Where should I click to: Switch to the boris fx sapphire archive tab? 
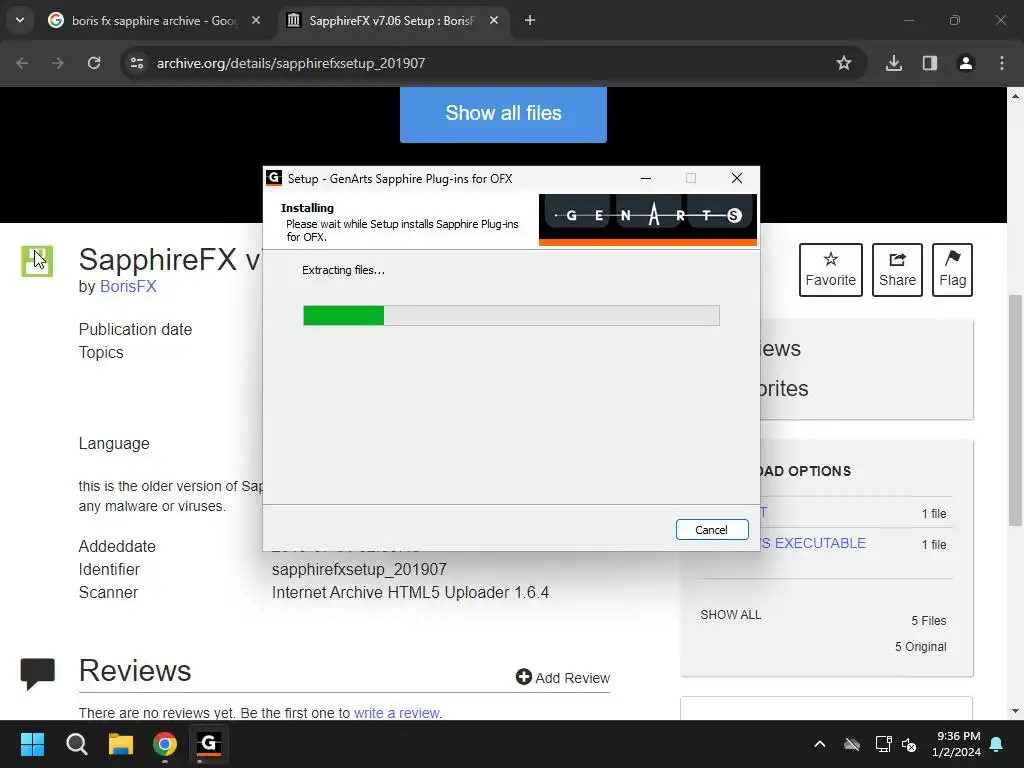(x=153, y=21)
